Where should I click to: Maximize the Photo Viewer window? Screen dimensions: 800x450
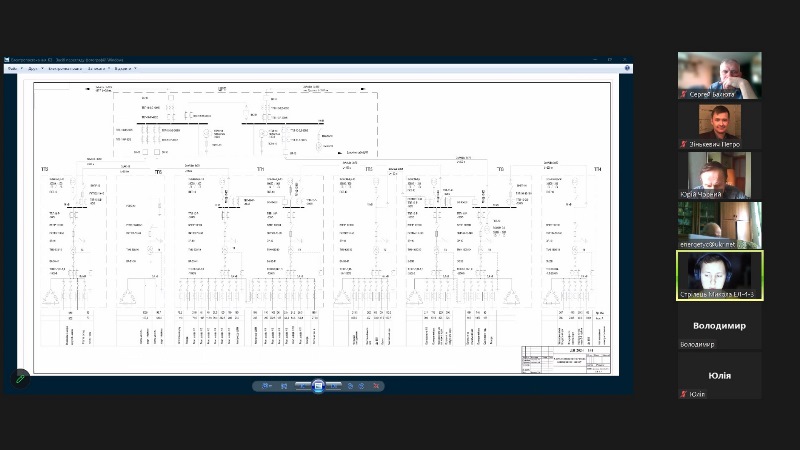[x=610, y=60]
